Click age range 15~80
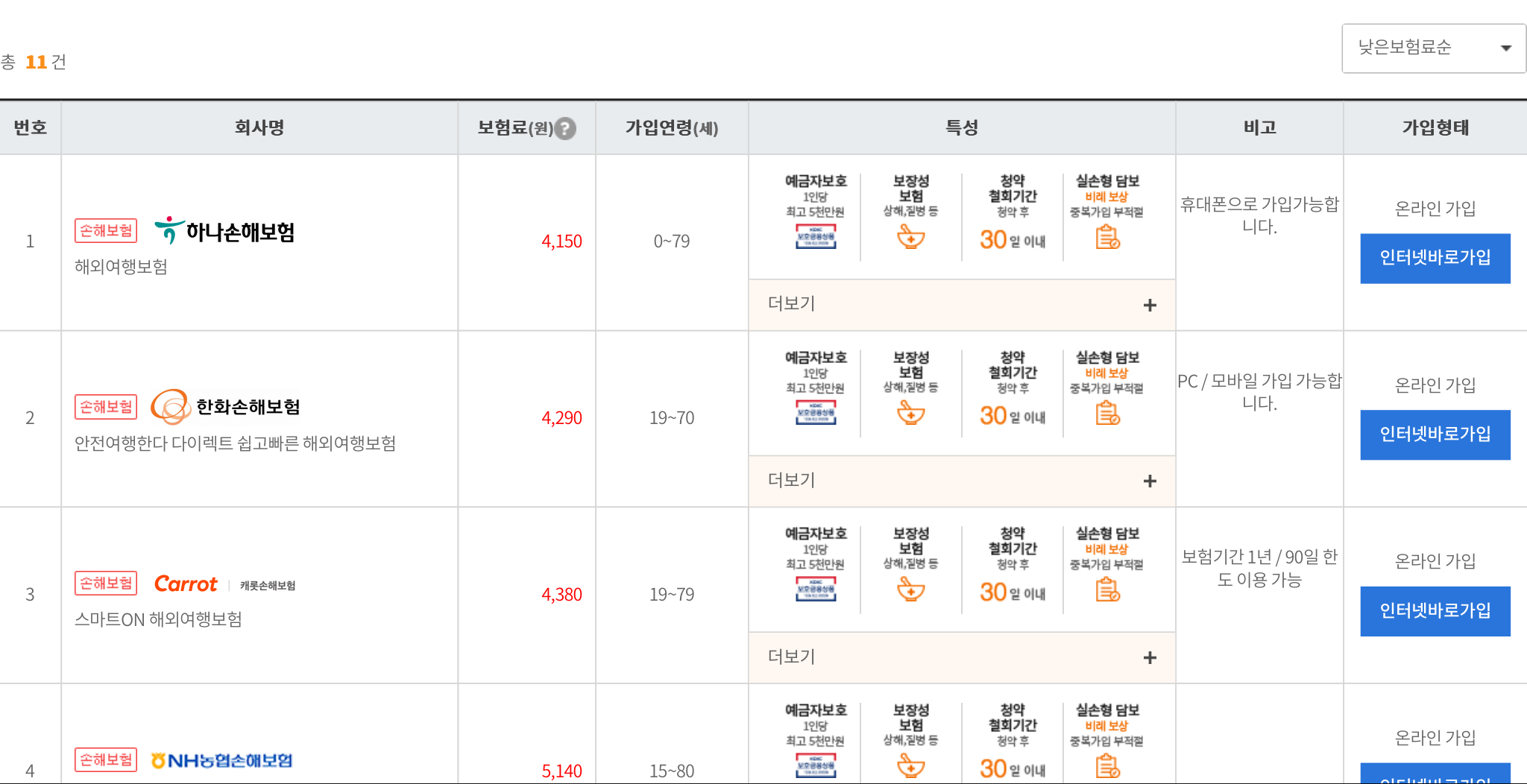This screenshot has height=784, width=1527. [672, 771]
